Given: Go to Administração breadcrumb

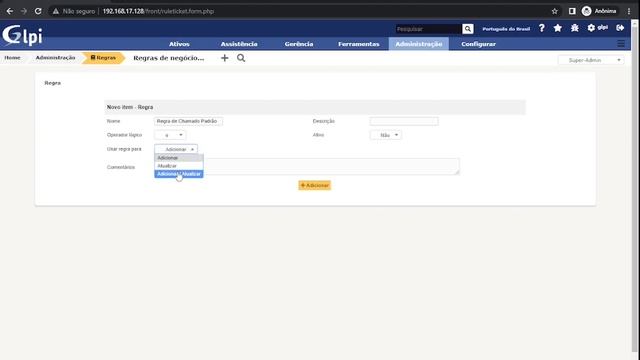Looking at the screenshot, I should pos(55,58).
